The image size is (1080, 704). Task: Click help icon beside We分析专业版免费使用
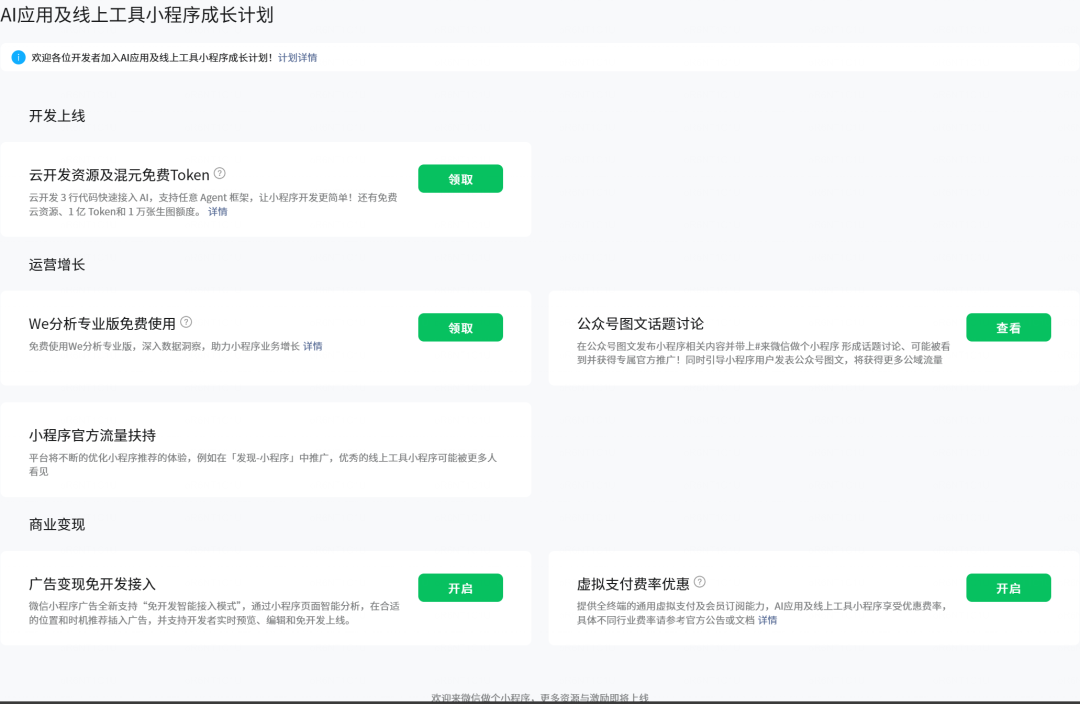[x=186, y=322]
